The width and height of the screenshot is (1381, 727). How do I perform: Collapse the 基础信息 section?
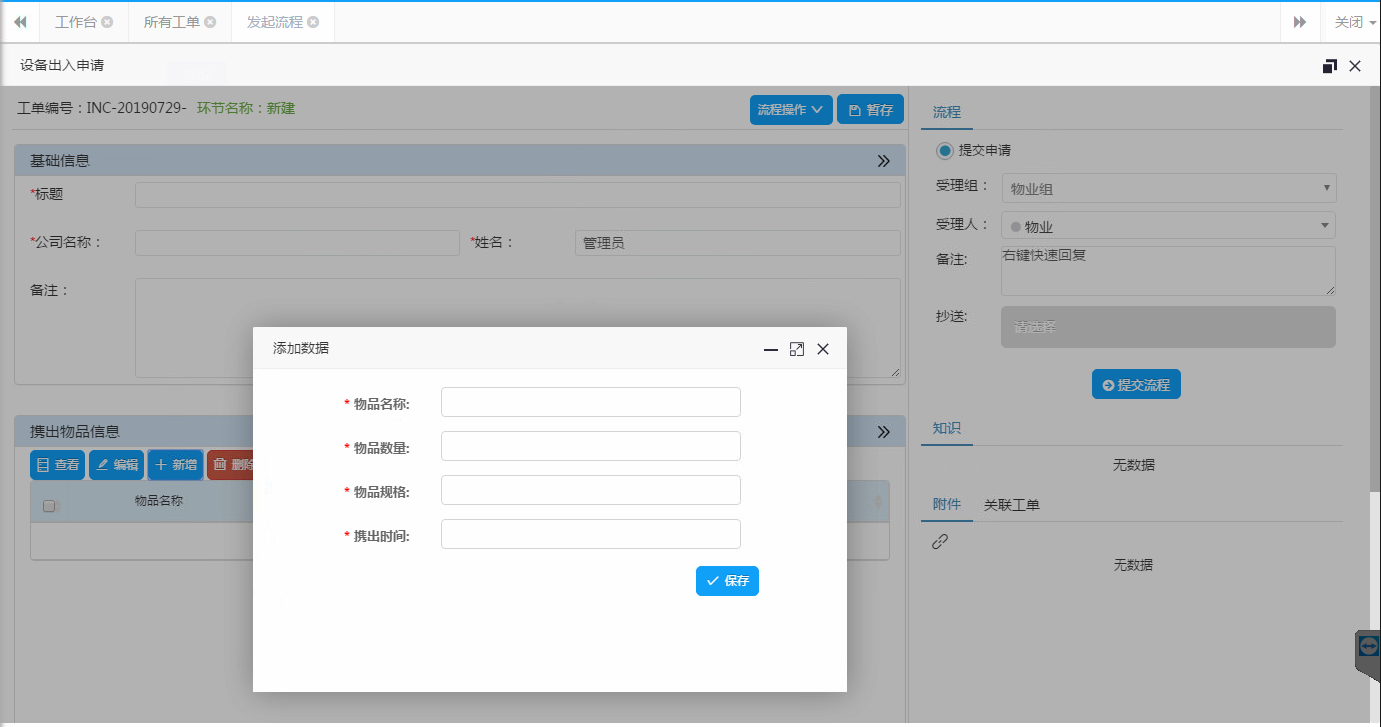pyautogui.click(x=883, y=161)
